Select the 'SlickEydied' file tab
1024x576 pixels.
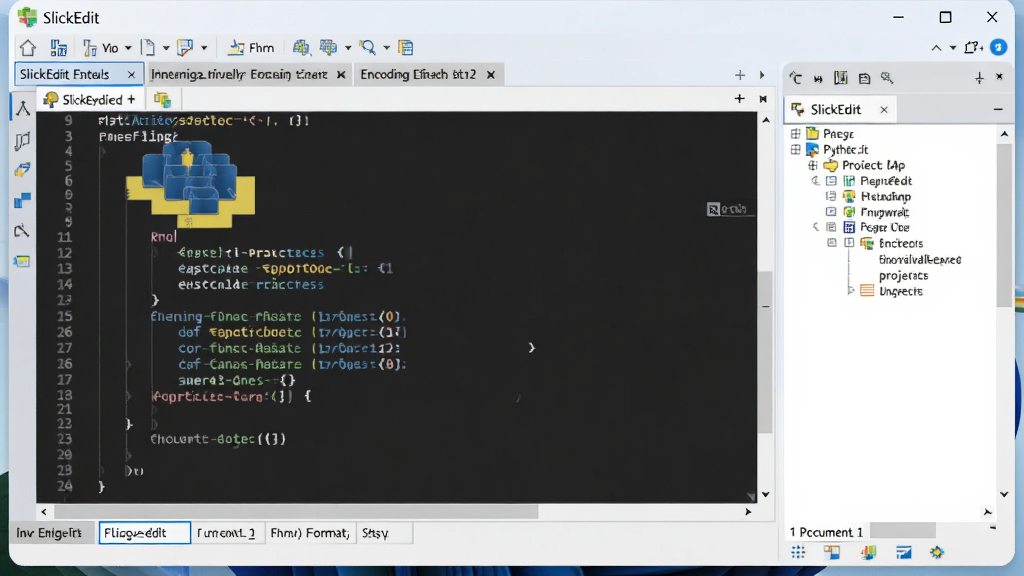(x=89, y=99)
